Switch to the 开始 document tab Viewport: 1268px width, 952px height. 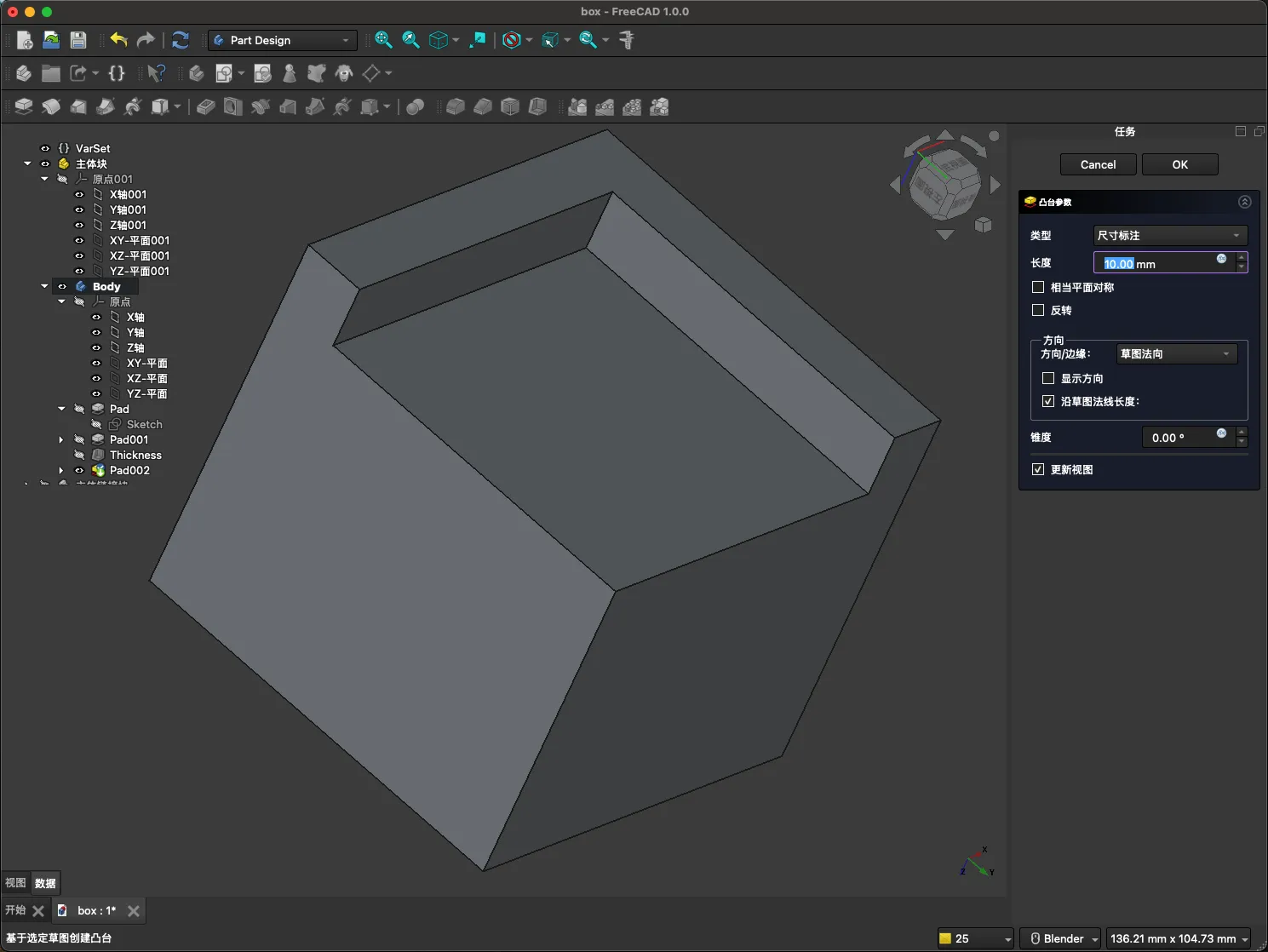click(15, 910)
